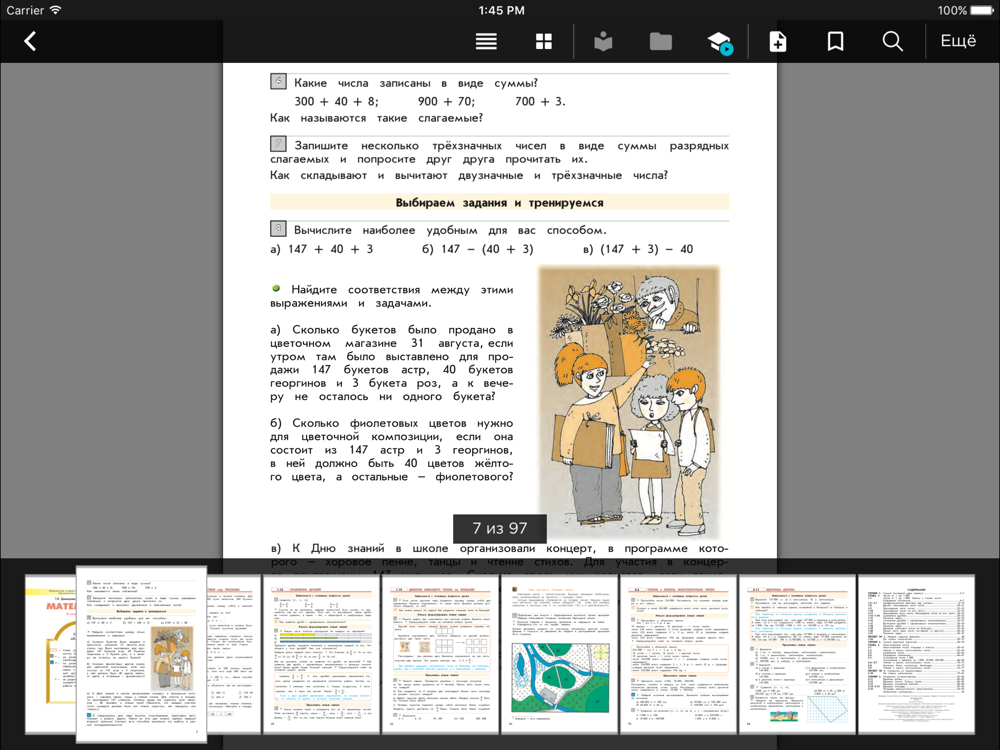Viewport: 1000px width, 750px height.
Task: Tap the exercise 7 number box
Action: (x=278, y=144)
